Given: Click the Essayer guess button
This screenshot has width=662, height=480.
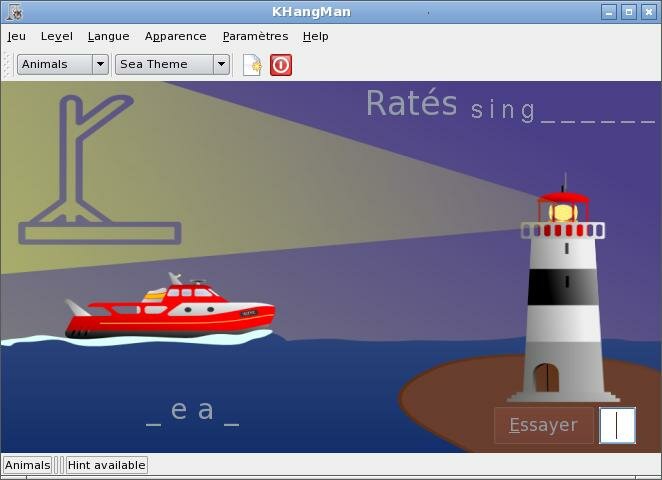Looking at the screenshot, I should click(x=544, y=425).
